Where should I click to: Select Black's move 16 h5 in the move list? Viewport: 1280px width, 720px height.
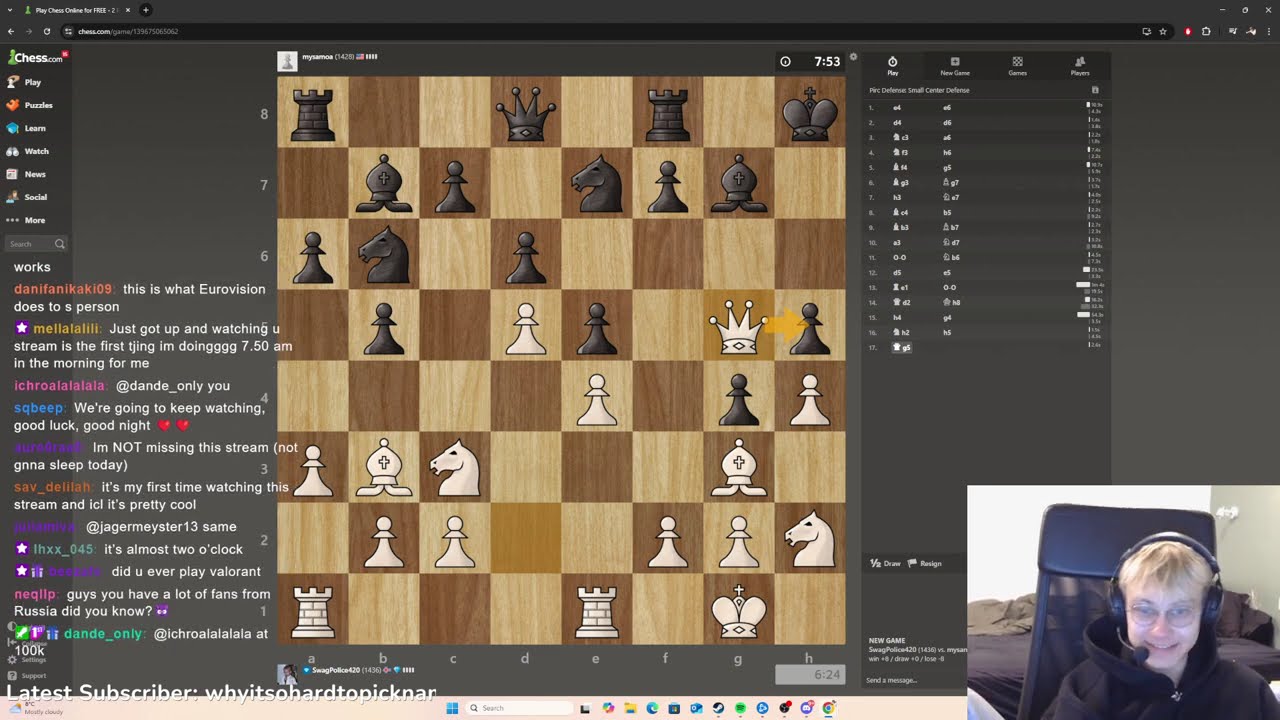click(947, 332)
